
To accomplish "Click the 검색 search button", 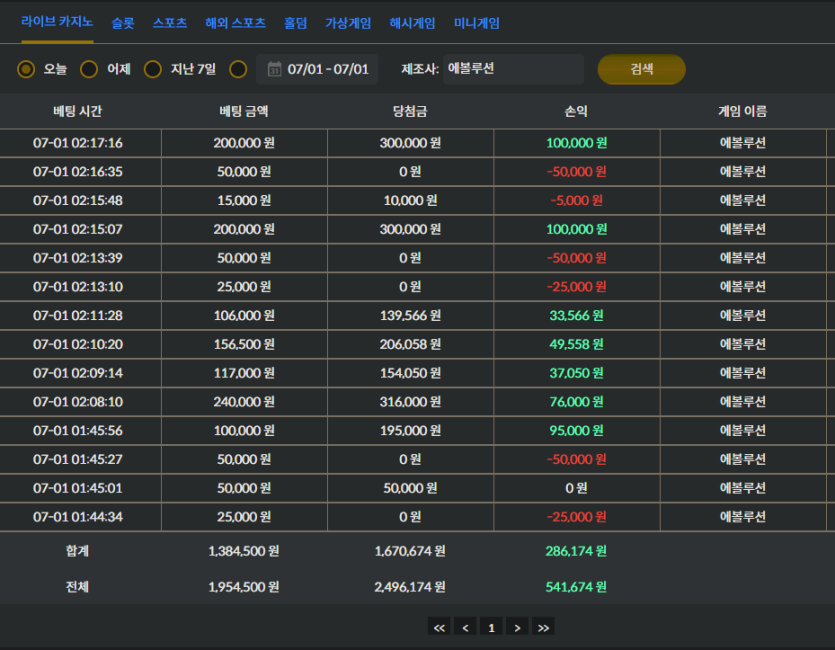I will pyautogui.click(x=642, y=69).
